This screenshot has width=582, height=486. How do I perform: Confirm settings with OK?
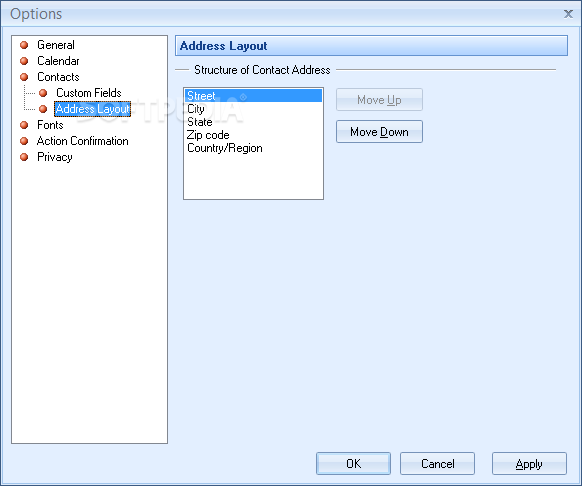[x=353, y=463]
